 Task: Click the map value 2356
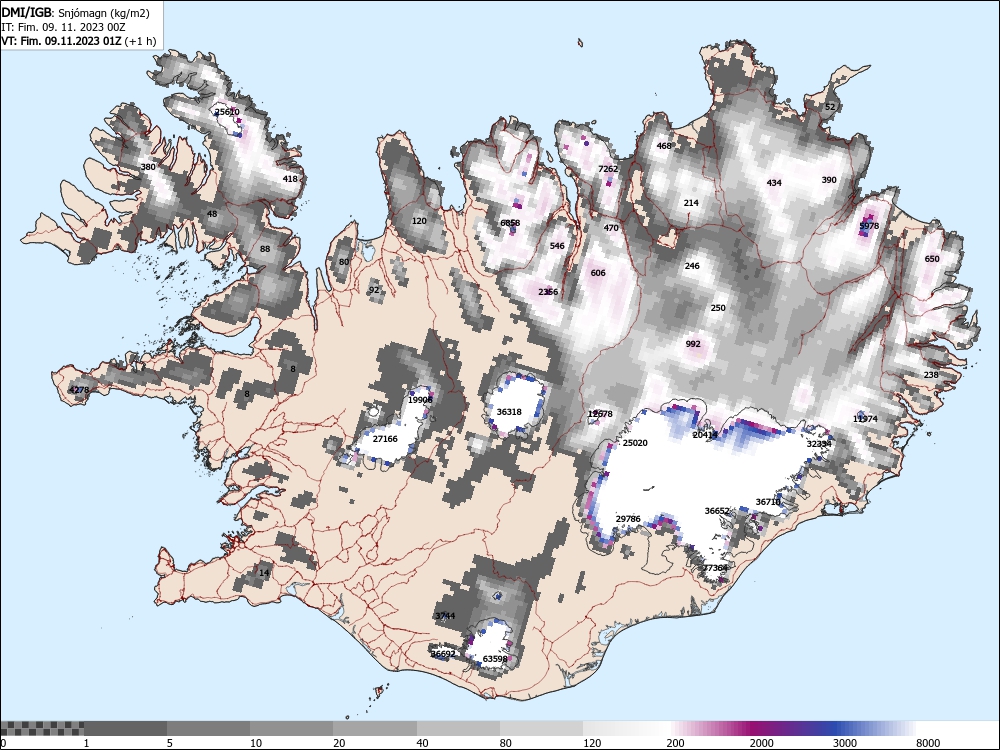[x=548, y=292]
